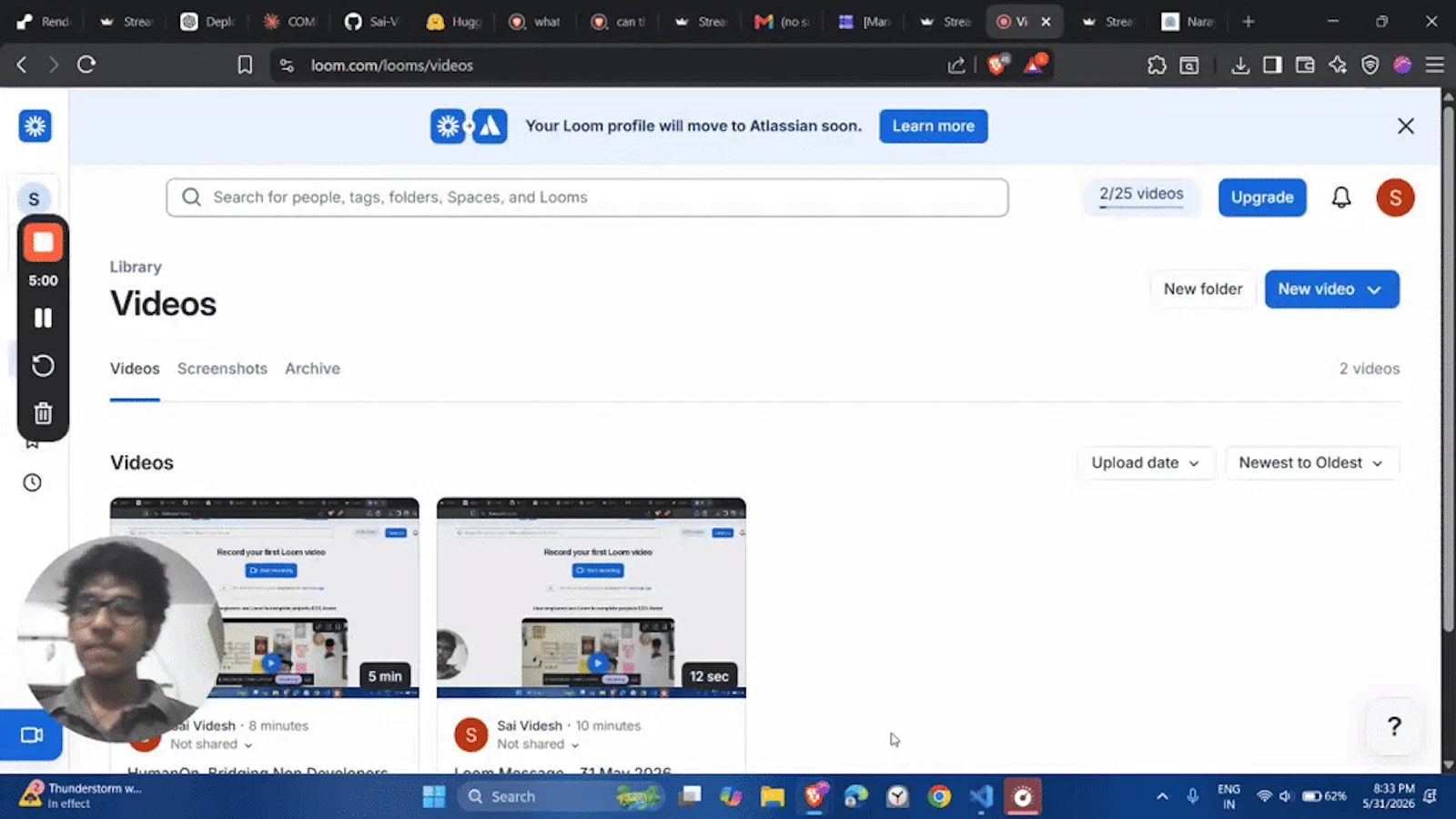The width and height of the screenshot is (1456, 819).
Task: Open the Upload date sort dropdown
Action: pos(1146,462)
